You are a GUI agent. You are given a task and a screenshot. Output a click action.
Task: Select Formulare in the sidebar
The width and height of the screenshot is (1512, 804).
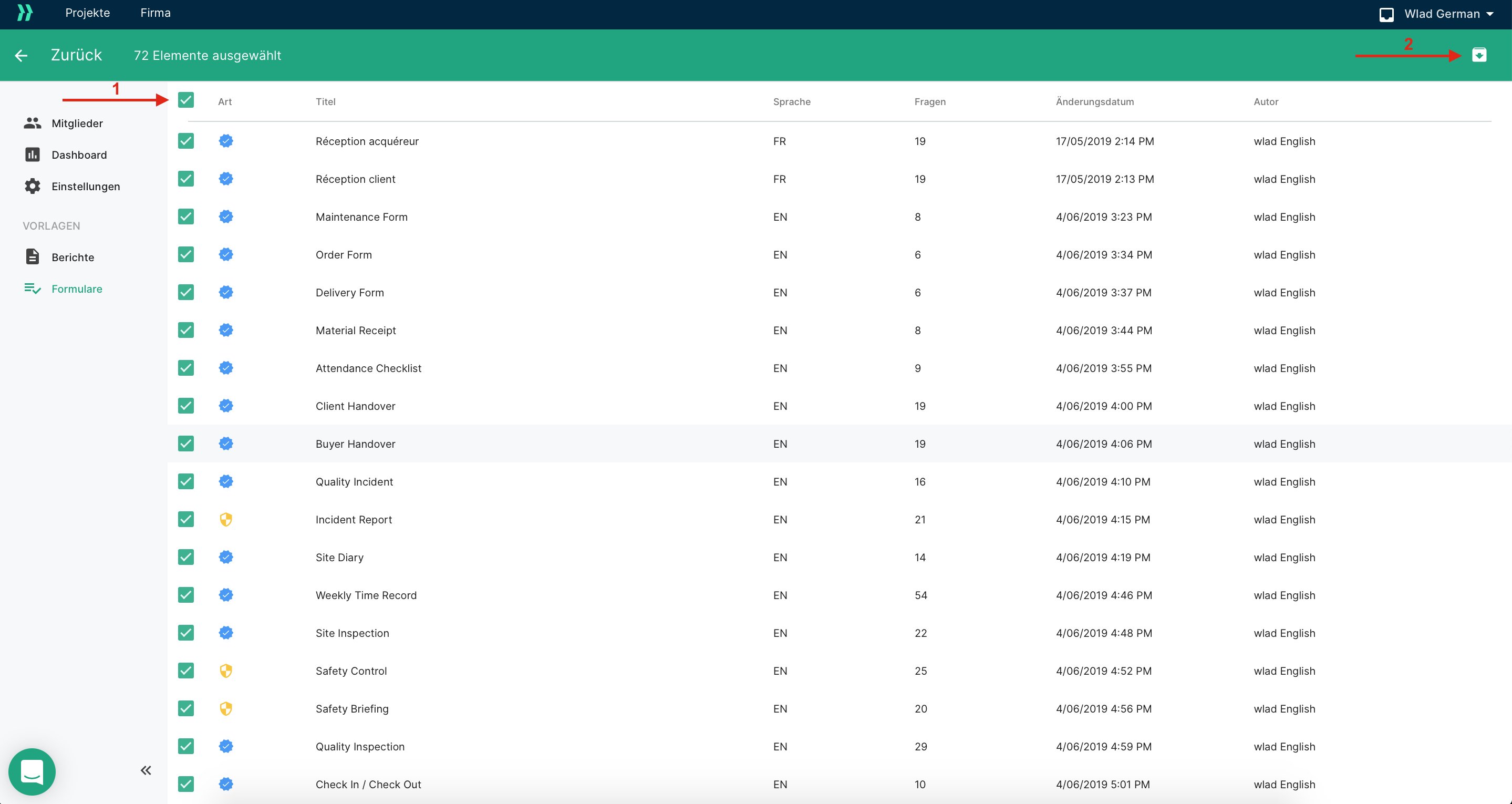pyautogui.click(x=77, y=289)
